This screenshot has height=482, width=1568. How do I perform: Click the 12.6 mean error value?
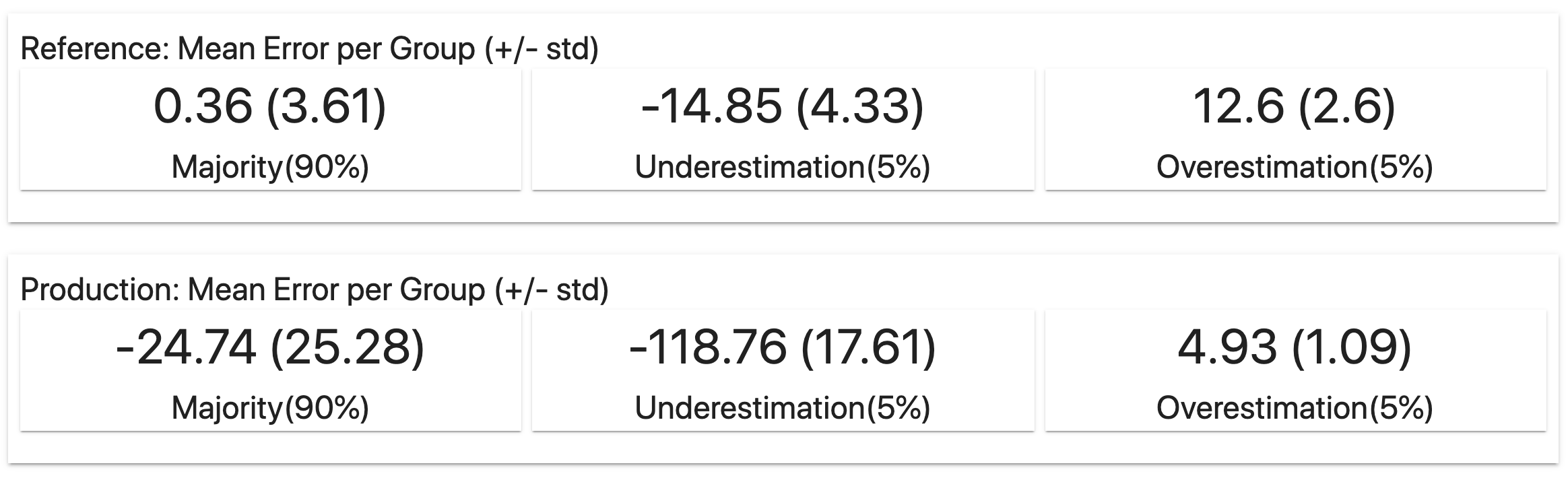pyautogui.click(x=1238, y=106)
